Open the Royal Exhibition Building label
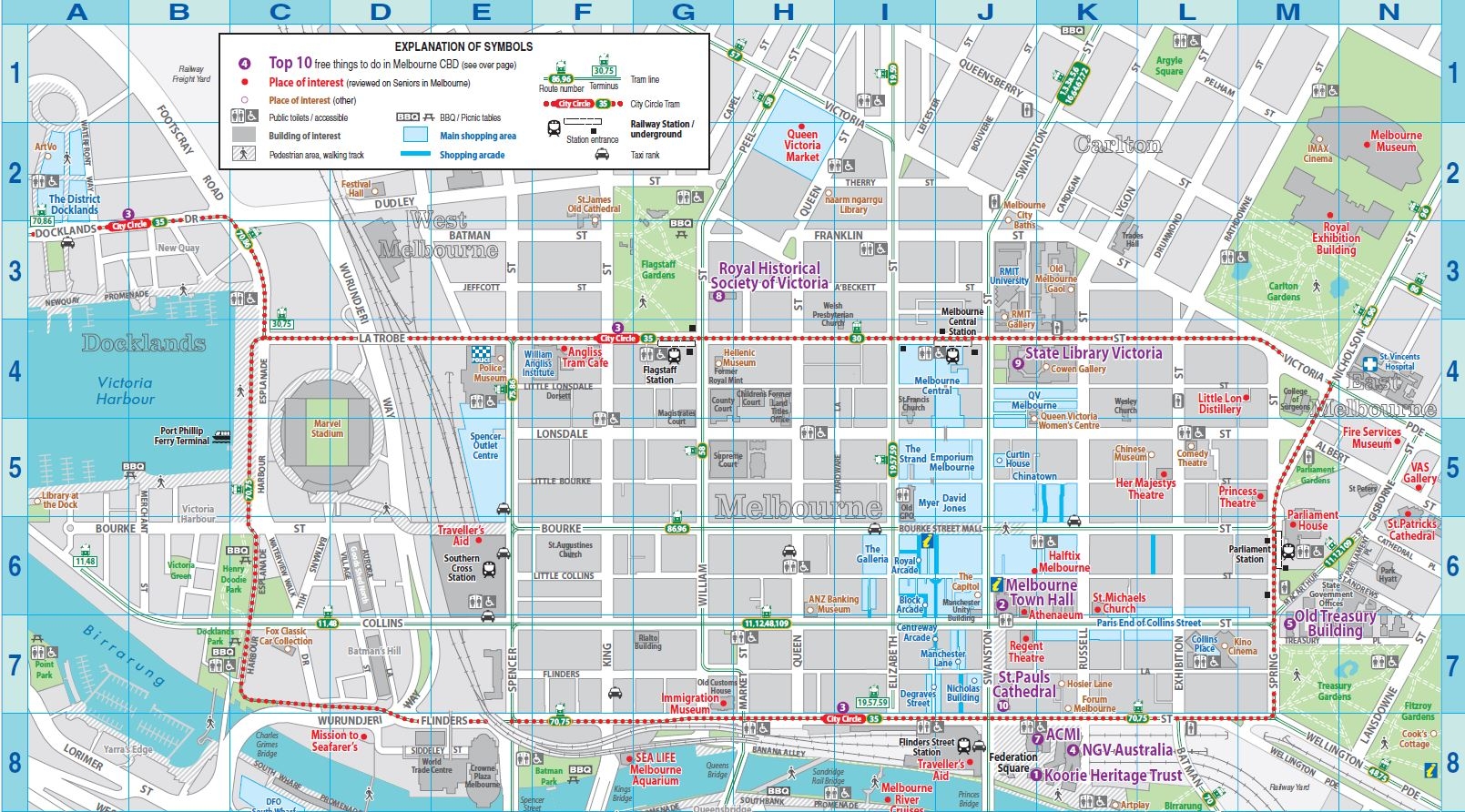 click(1336, 239)
